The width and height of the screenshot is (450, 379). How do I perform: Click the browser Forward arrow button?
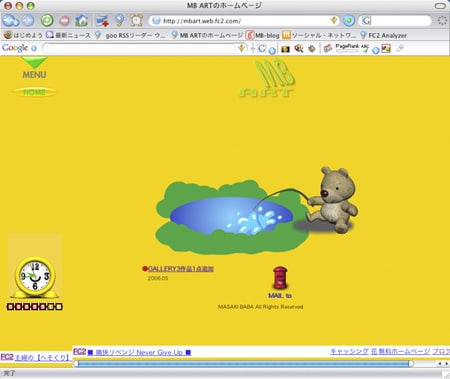(x=28, y=21)
